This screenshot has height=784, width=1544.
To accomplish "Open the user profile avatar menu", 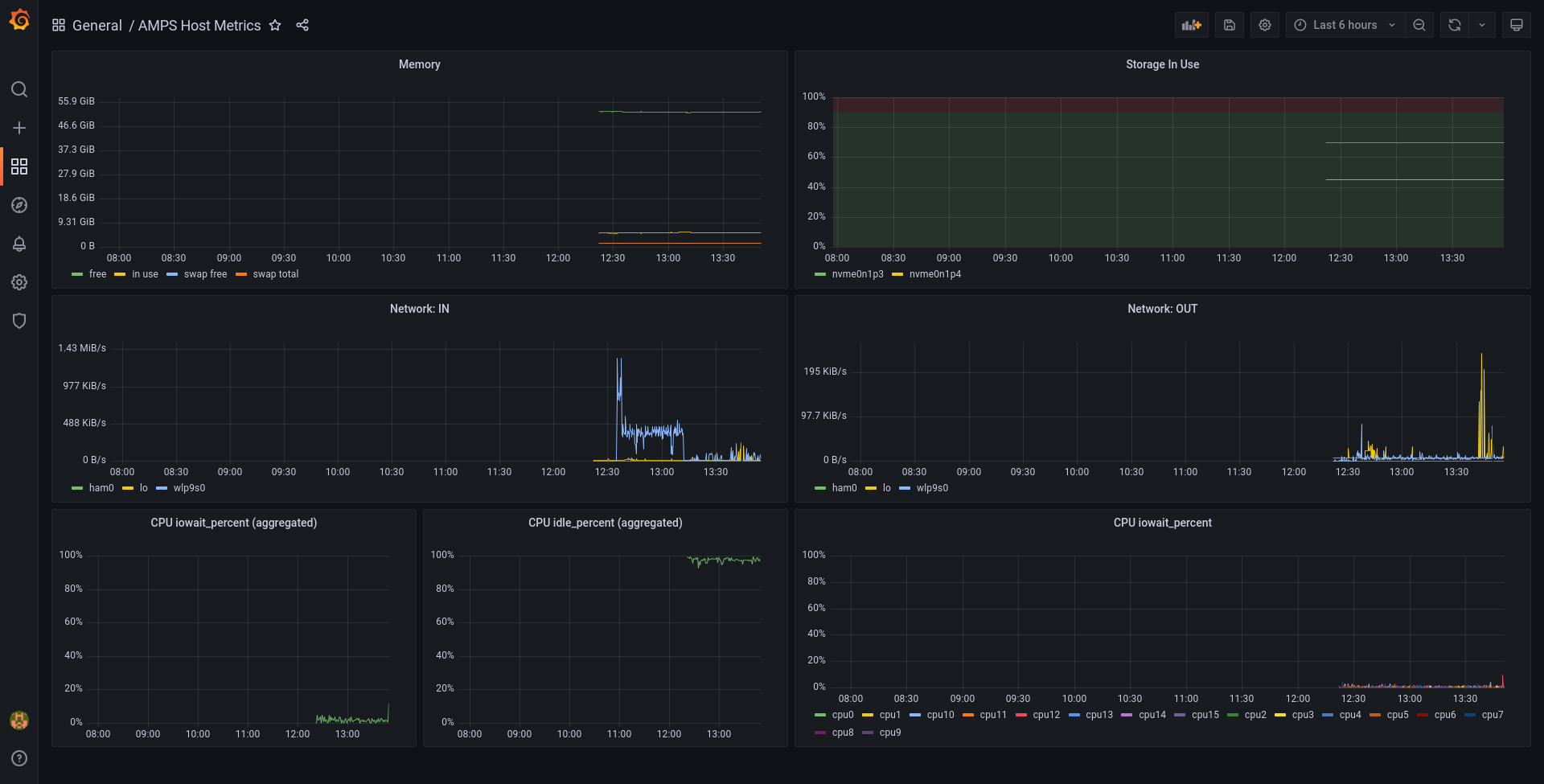I will [19, 720].
